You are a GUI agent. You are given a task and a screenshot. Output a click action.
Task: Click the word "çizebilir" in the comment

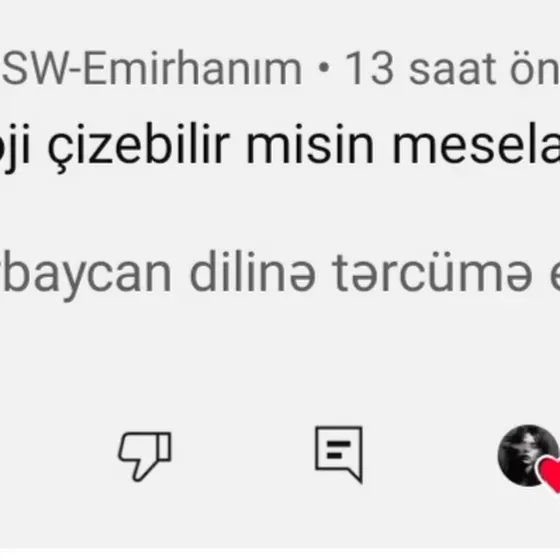(139, 146)
